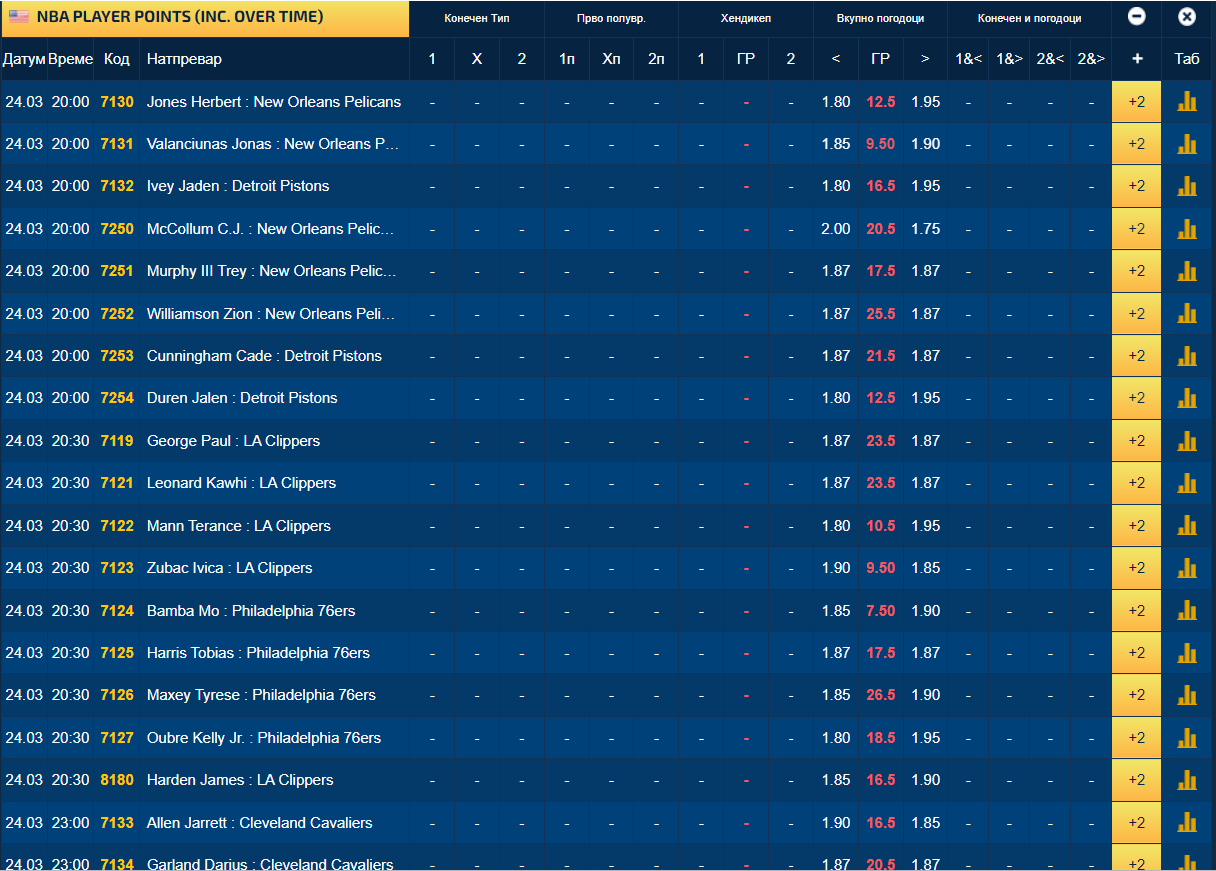Click the Хендикеп header group

click(746, 19)
